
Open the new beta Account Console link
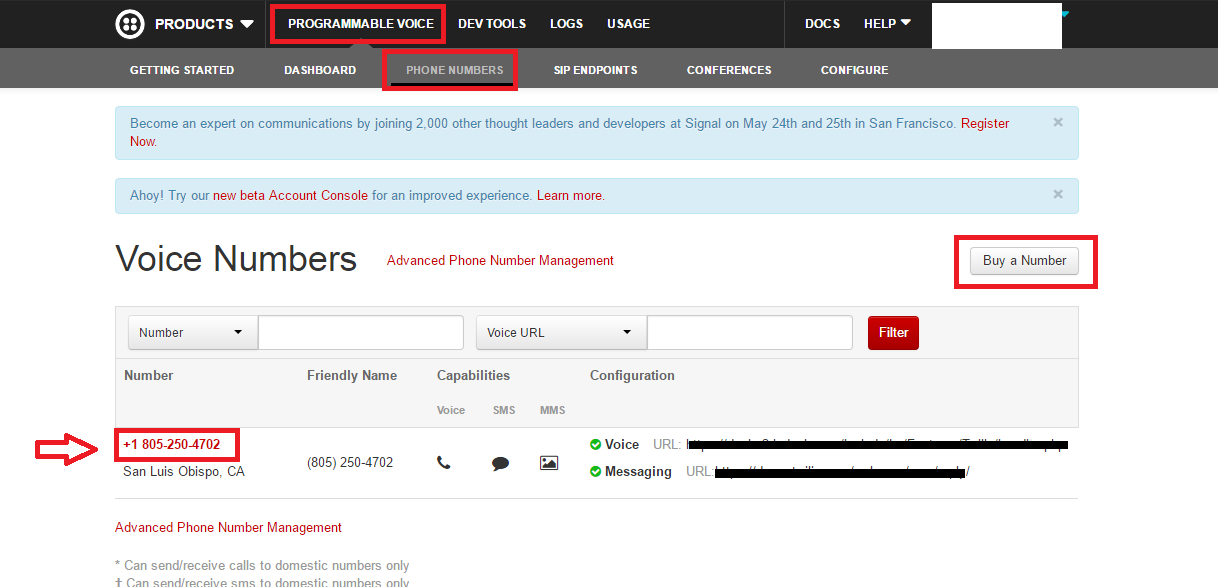click(290, 196)
